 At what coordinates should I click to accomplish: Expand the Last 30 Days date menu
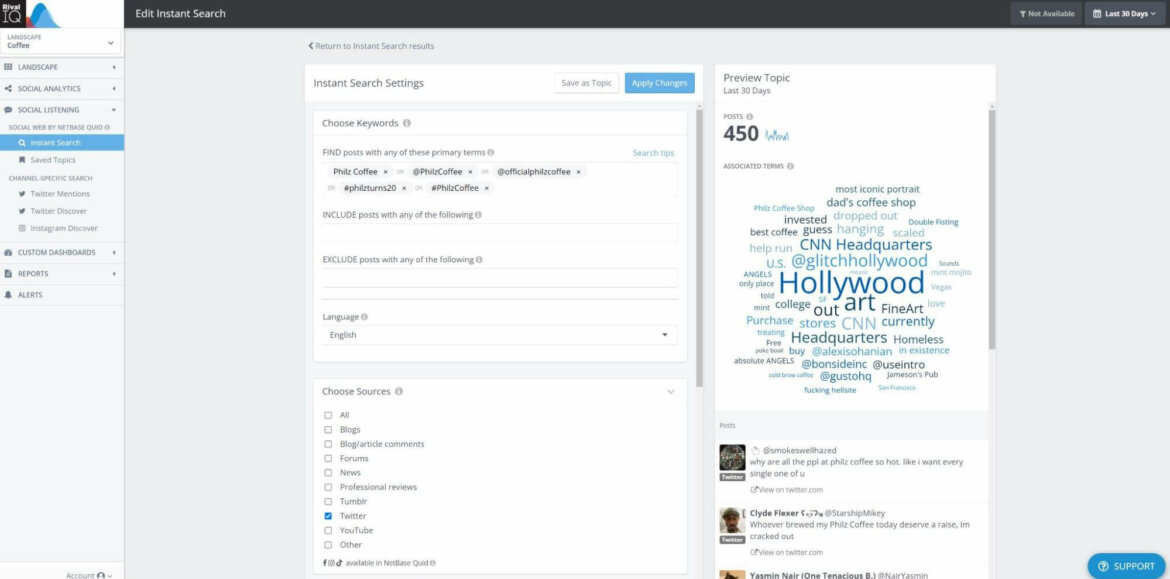pyautogui.click(x=1125, y=13)
